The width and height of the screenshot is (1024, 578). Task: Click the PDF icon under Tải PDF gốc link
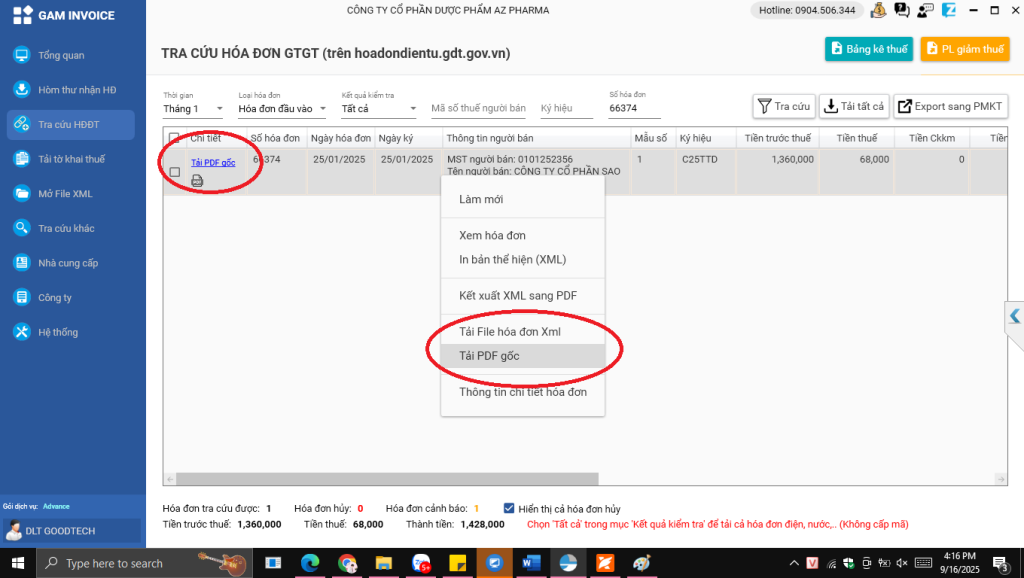[197, 181]
